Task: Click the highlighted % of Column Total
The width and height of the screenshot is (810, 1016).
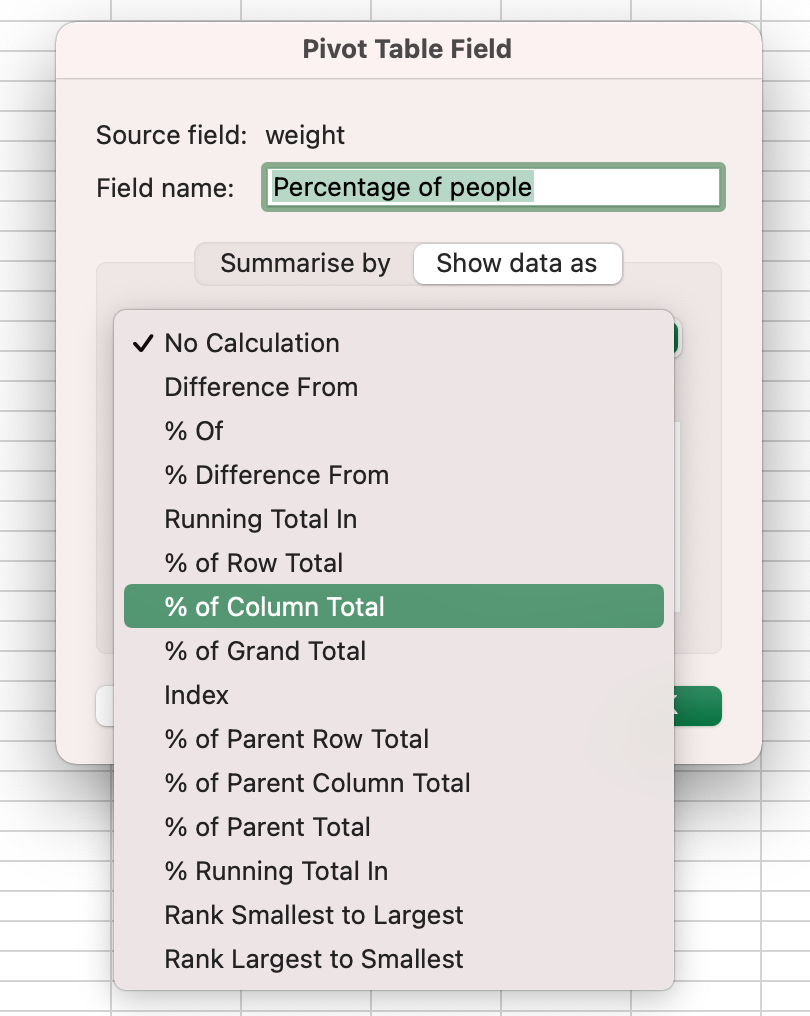Action: (274, 607)
